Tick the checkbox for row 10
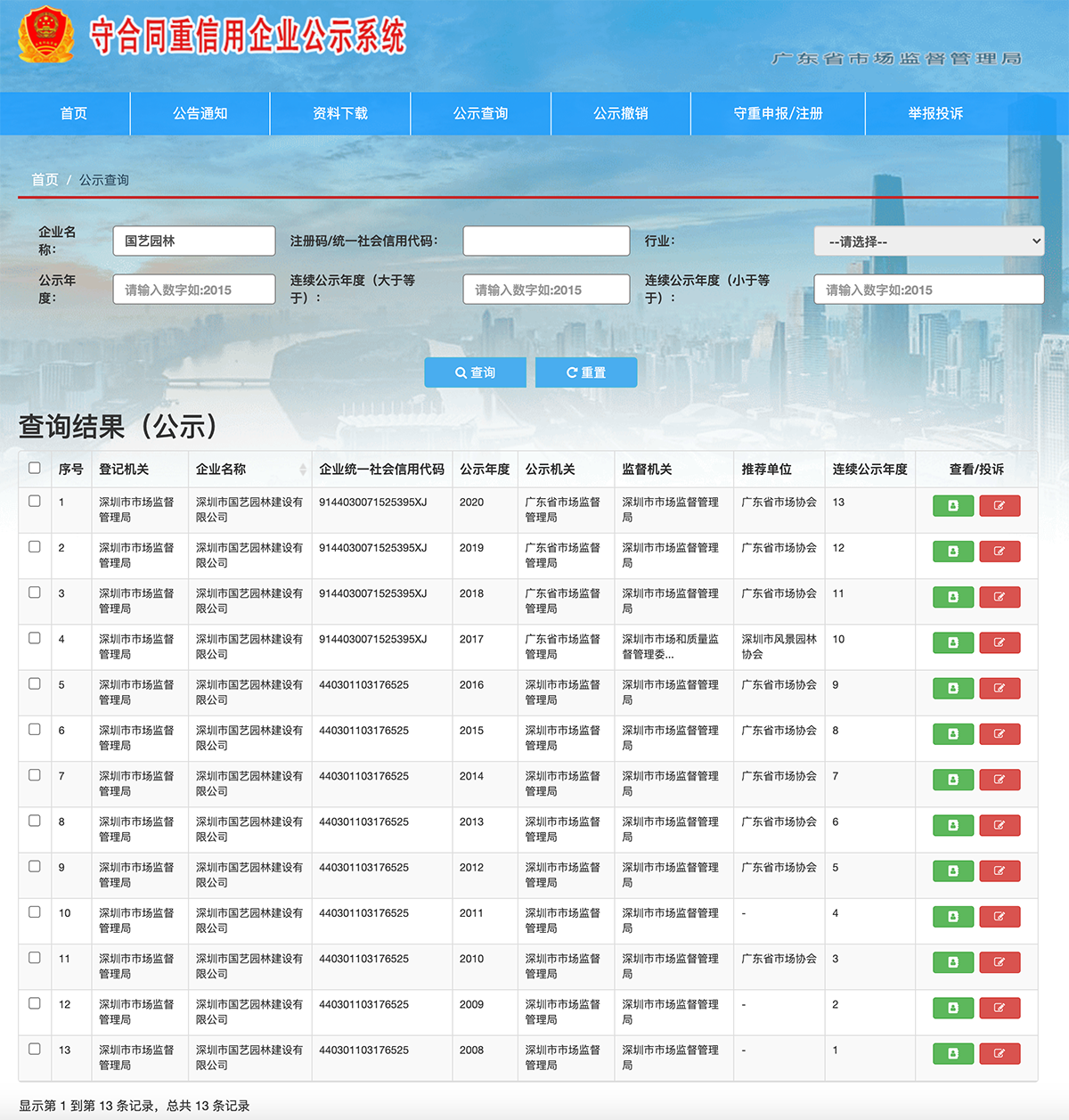Image resolution: width=1069 pixels, height=1120 pixels. pyautogui.click(x=34, y=912)
